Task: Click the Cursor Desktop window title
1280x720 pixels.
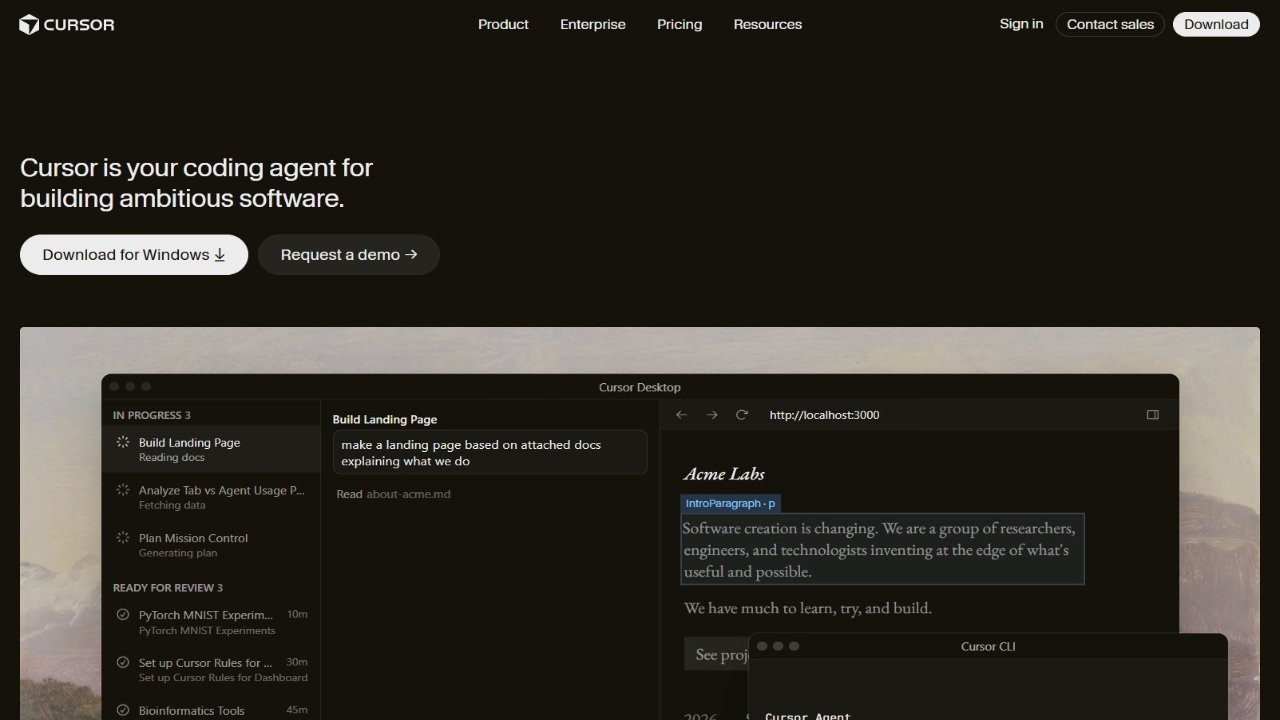Action: click(x=640, y=387)
